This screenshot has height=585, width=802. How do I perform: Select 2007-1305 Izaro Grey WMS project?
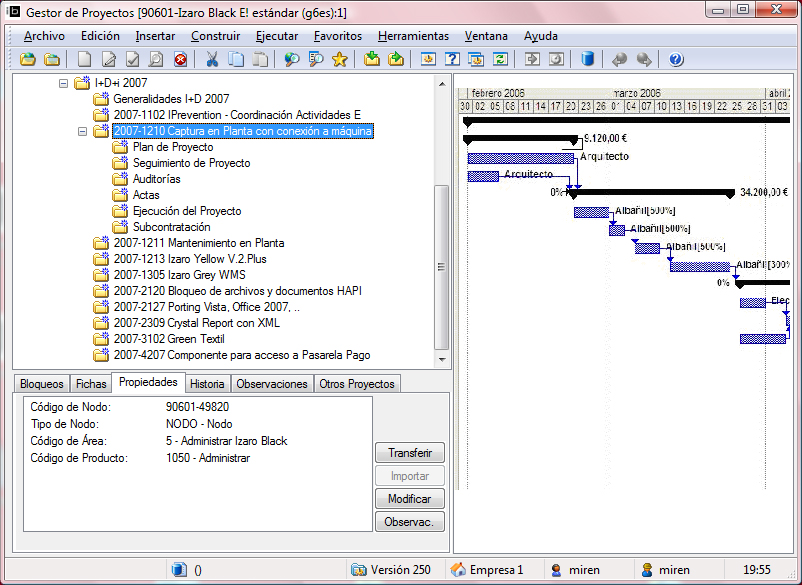[180, 275]
